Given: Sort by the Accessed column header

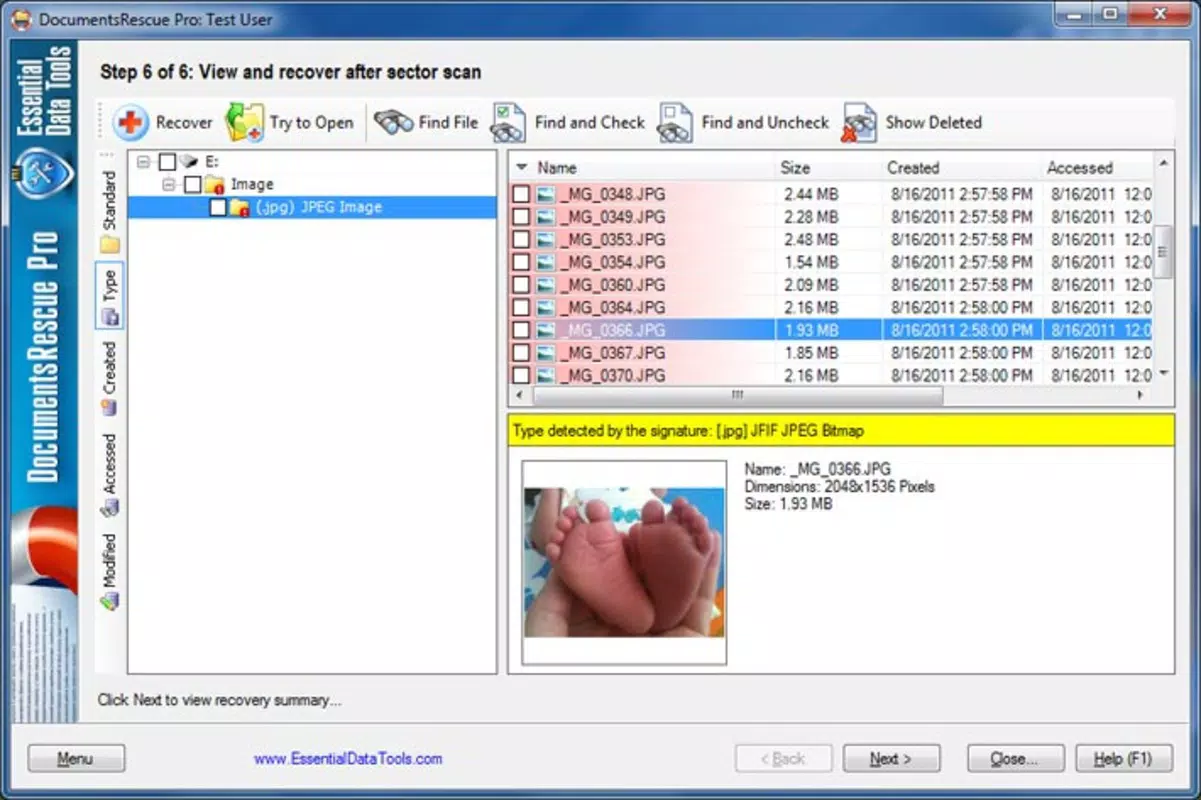Looking at the screenshot, I should tap(1096, 167).
